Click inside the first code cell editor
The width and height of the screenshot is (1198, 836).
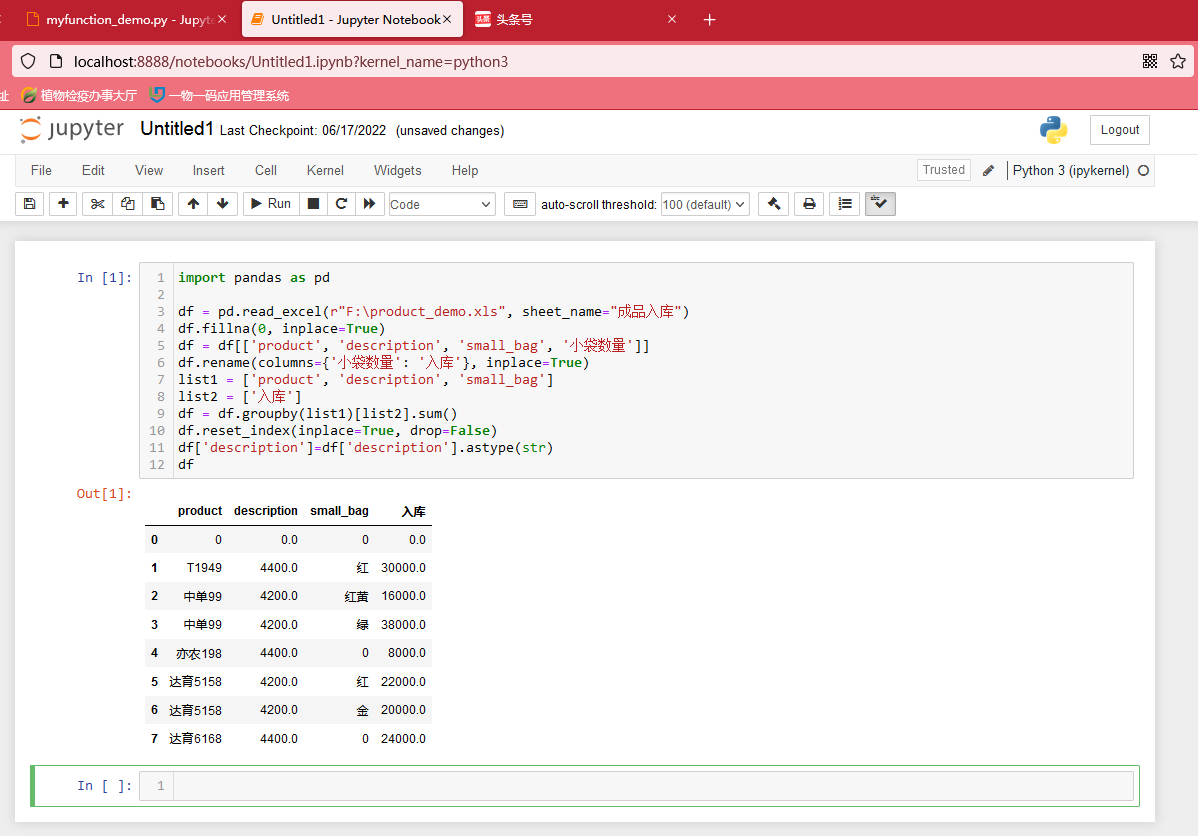(x=654, y=371)
